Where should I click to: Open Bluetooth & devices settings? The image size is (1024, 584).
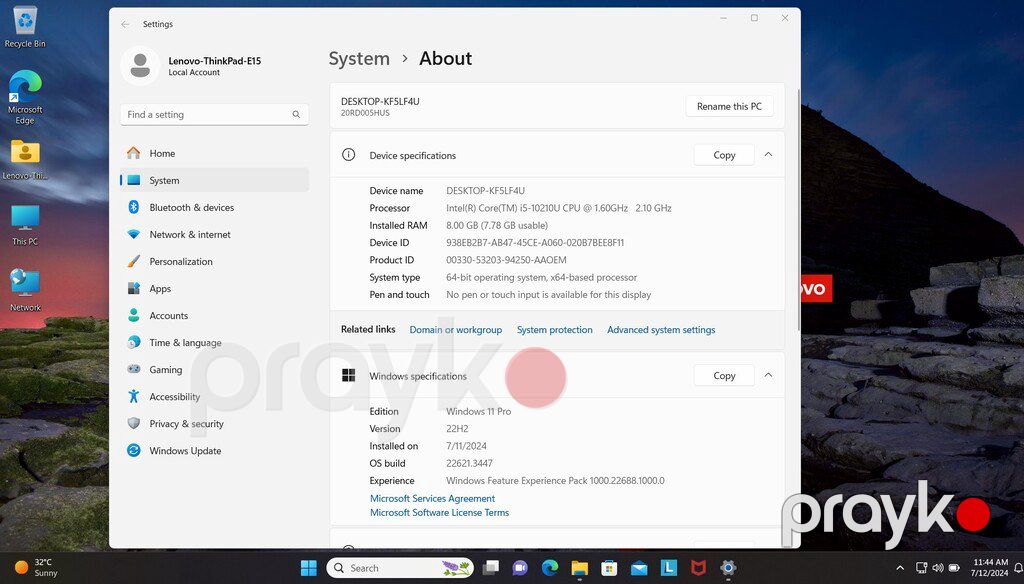214,207
